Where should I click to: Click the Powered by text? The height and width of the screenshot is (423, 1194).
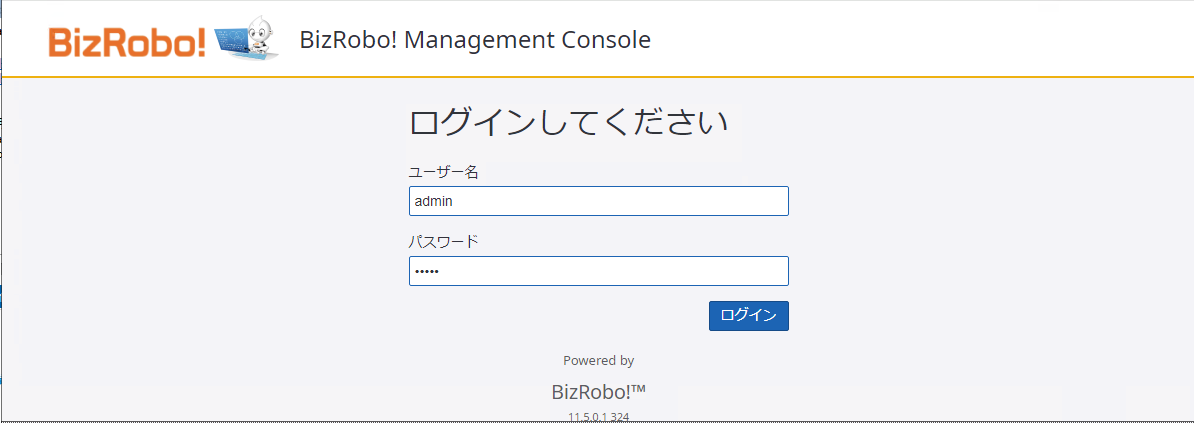(x=599, y=361)
